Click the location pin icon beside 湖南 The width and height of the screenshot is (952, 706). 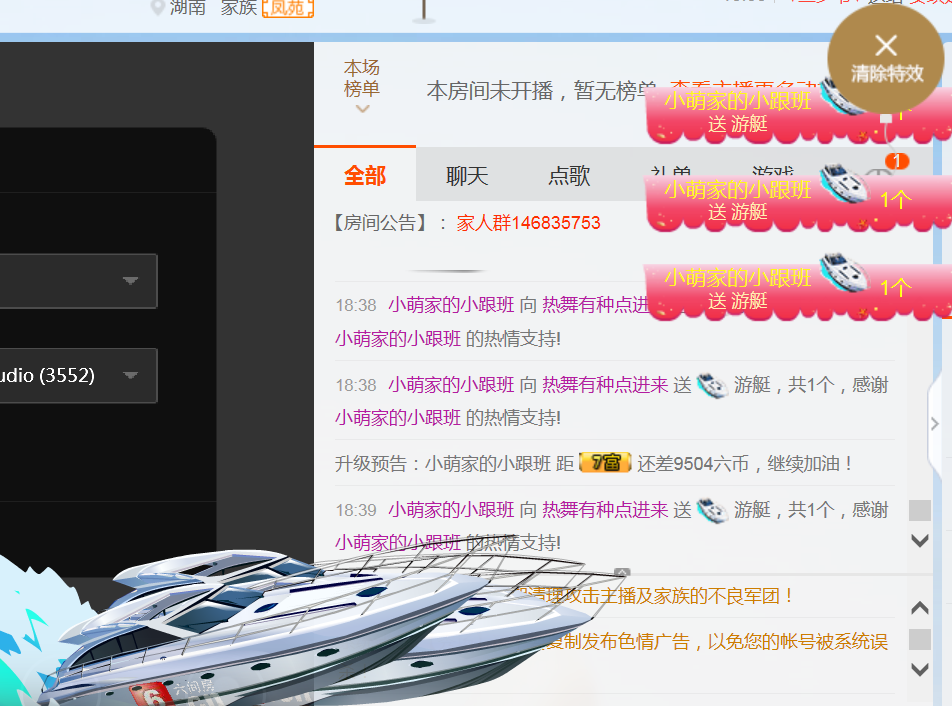(x=157, y=7)
